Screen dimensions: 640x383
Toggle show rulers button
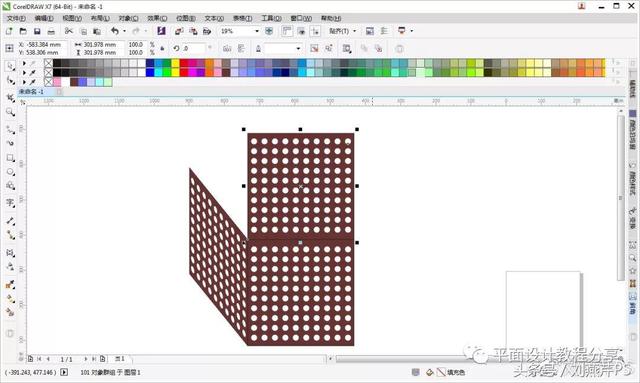pyautogui.click(x=287, y=31)
